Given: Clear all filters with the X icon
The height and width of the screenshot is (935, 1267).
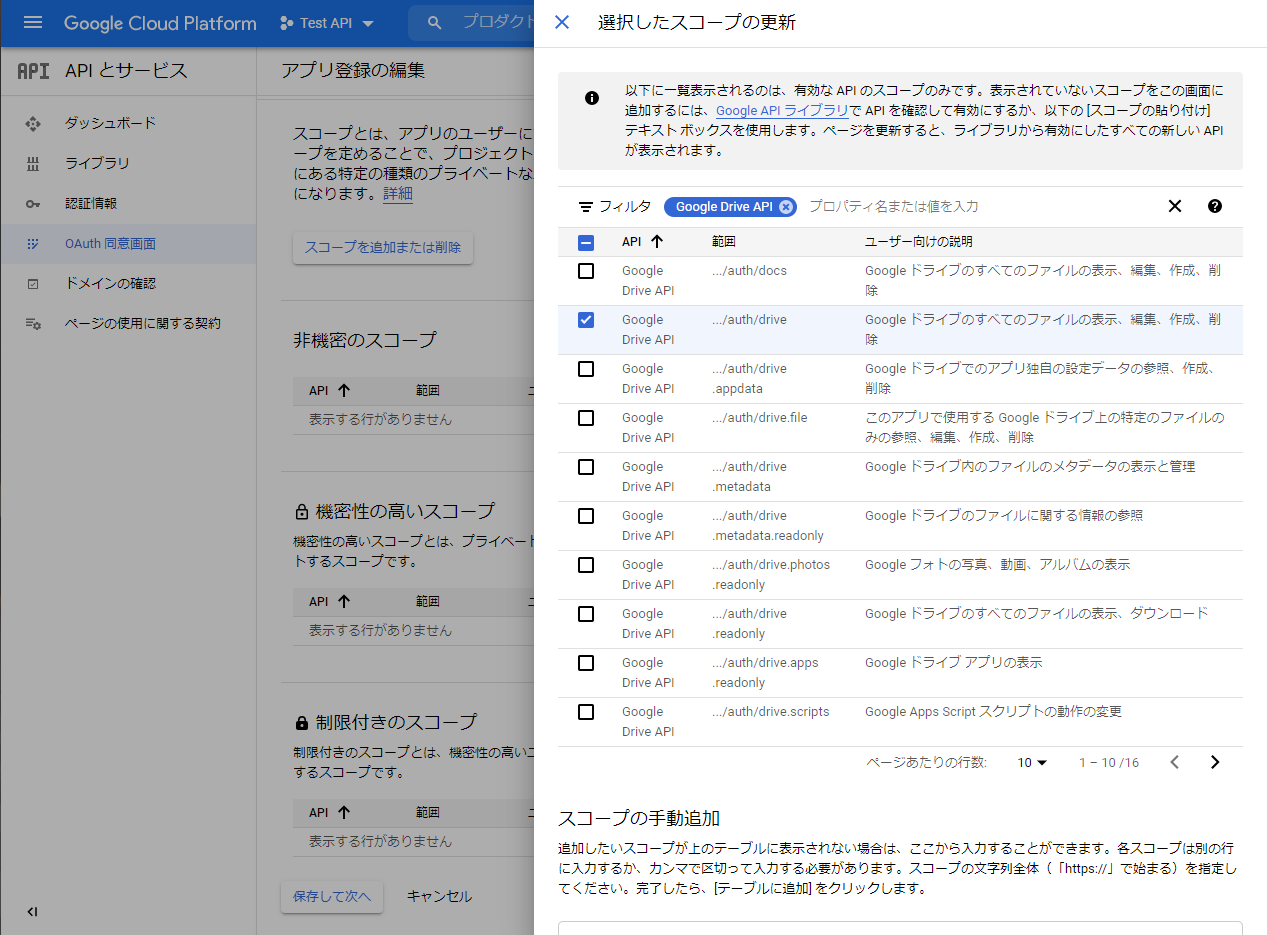Looking at the screenshot, I should (1175, 206).
